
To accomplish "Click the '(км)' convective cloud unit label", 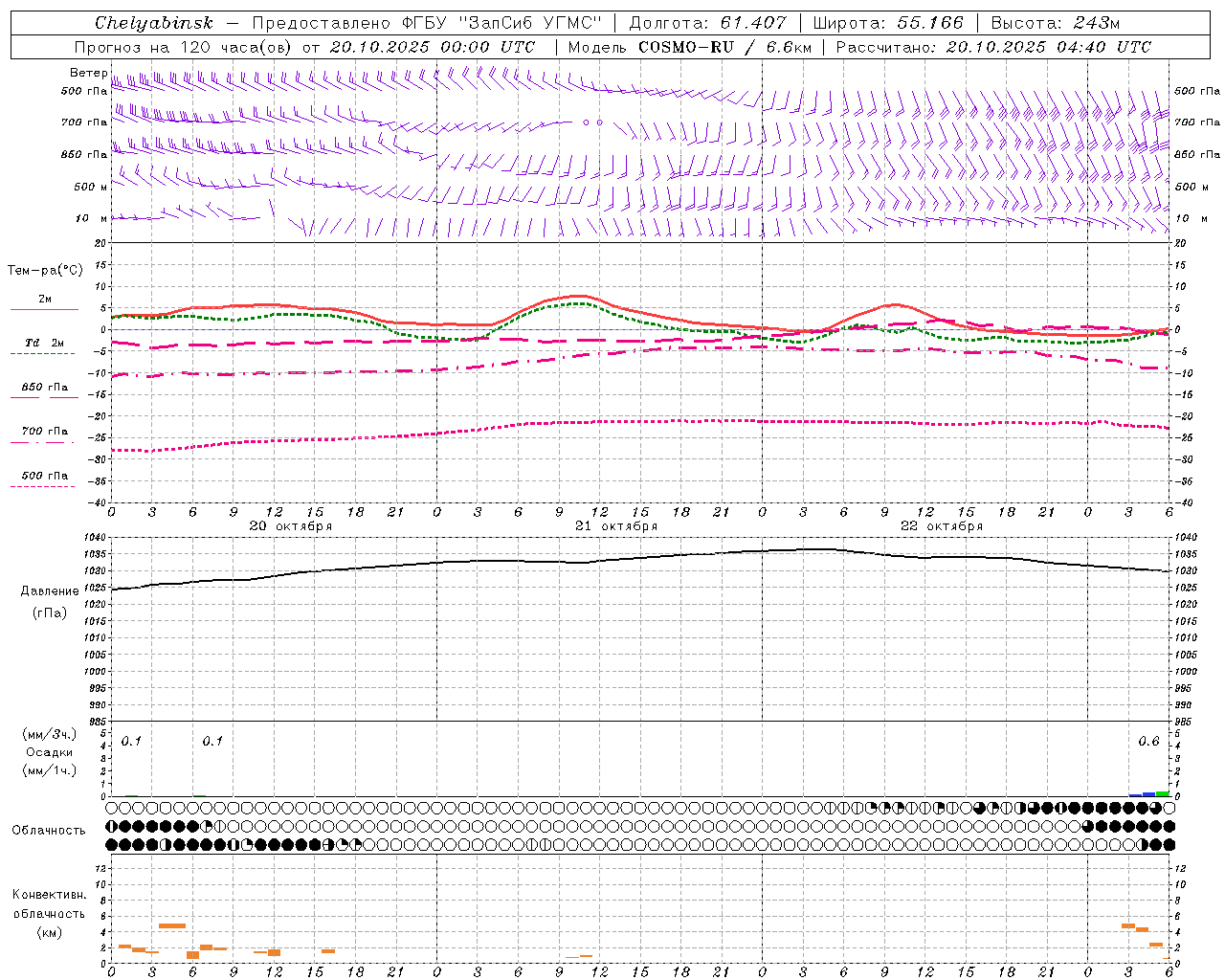I will (x=49, y=932).
